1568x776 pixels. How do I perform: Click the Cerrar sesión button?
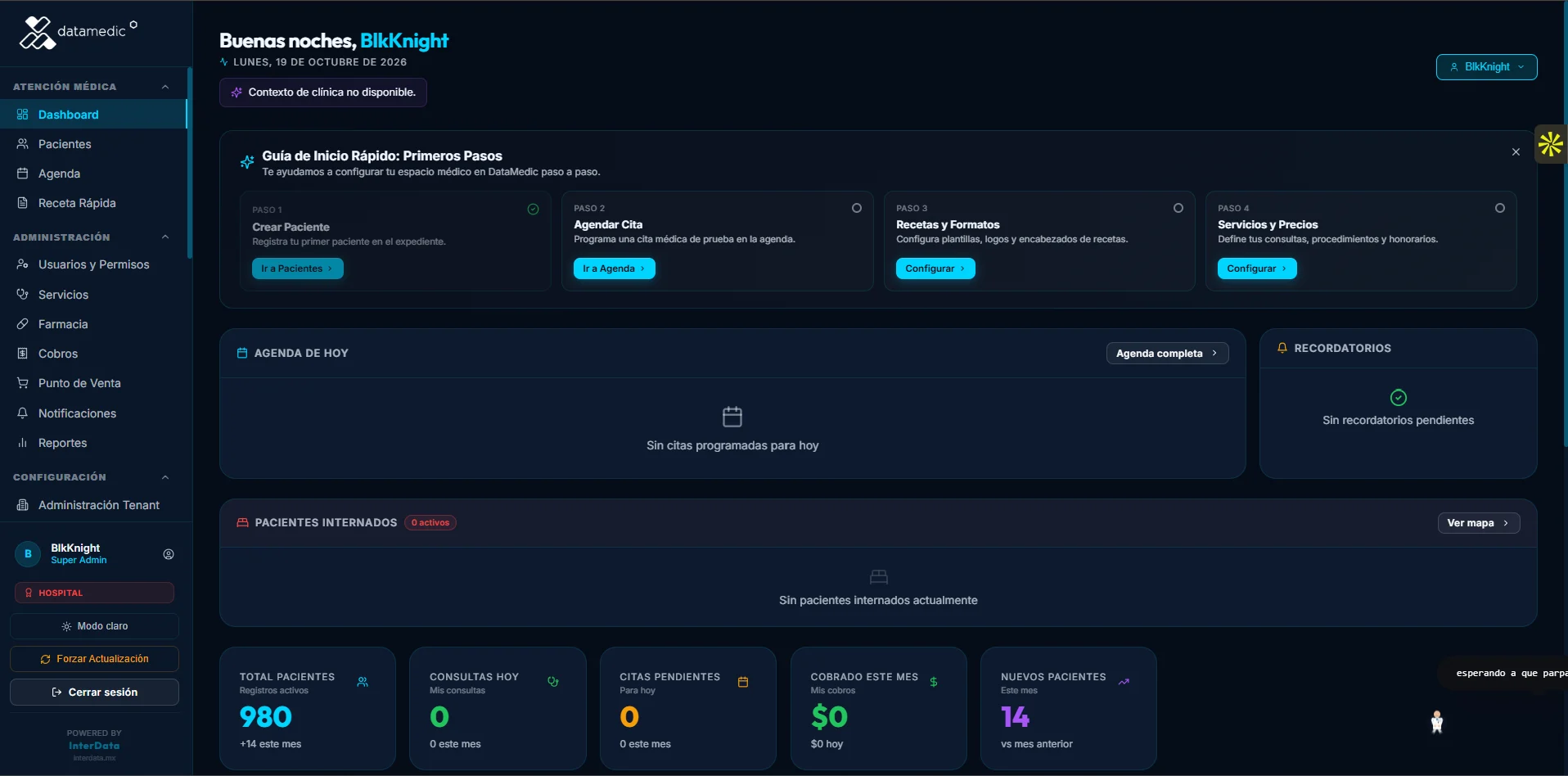click(94, 693)
